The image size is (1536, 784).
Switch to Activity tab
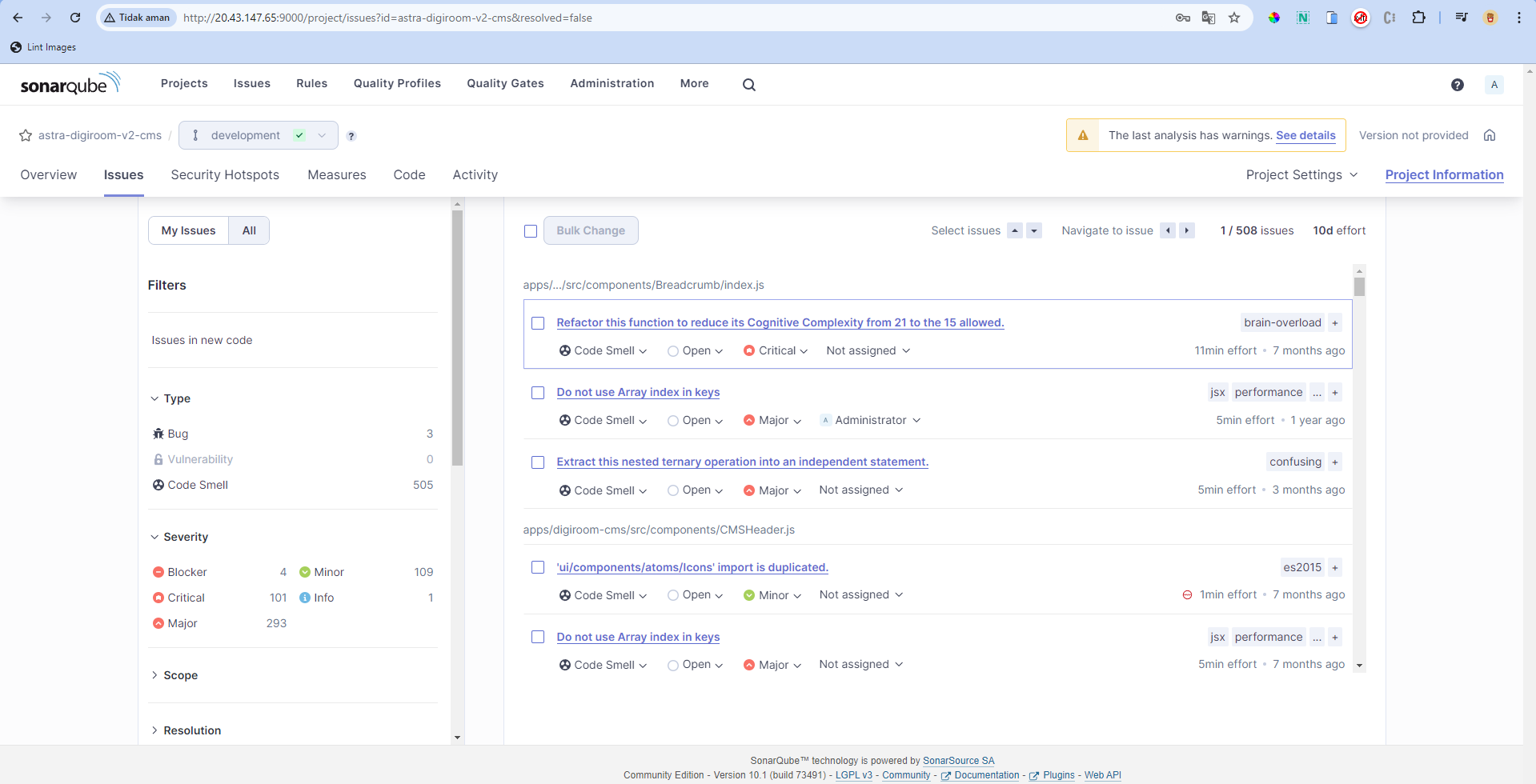pos(475,174)
